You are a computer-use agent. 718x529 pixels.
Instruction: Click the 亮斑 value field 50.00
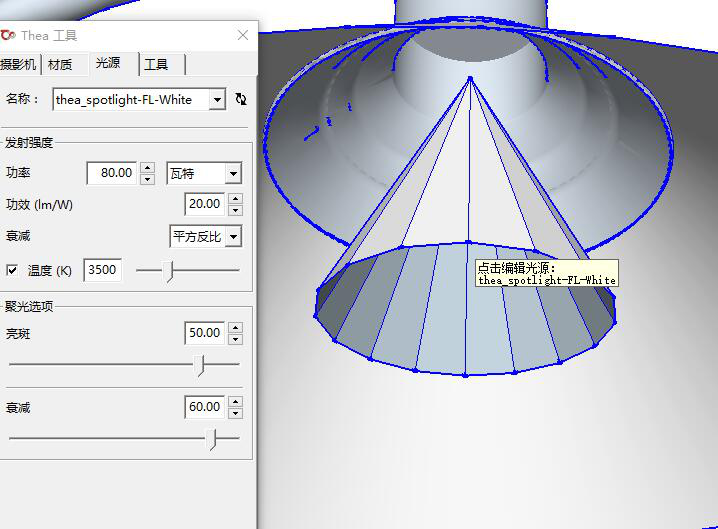(205, 333)
